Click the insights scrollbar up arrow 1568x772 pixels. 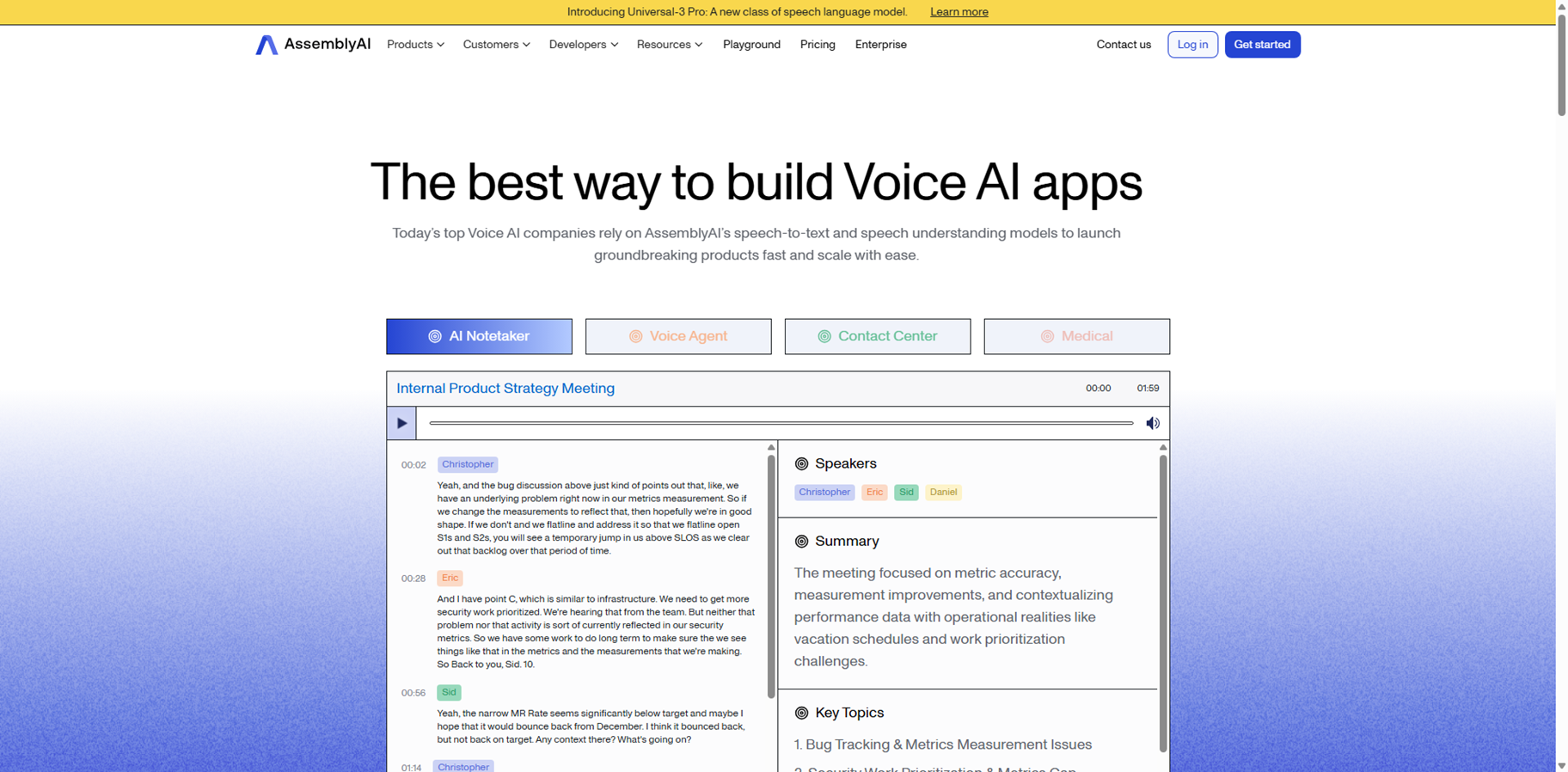(x=1163, y=447)
